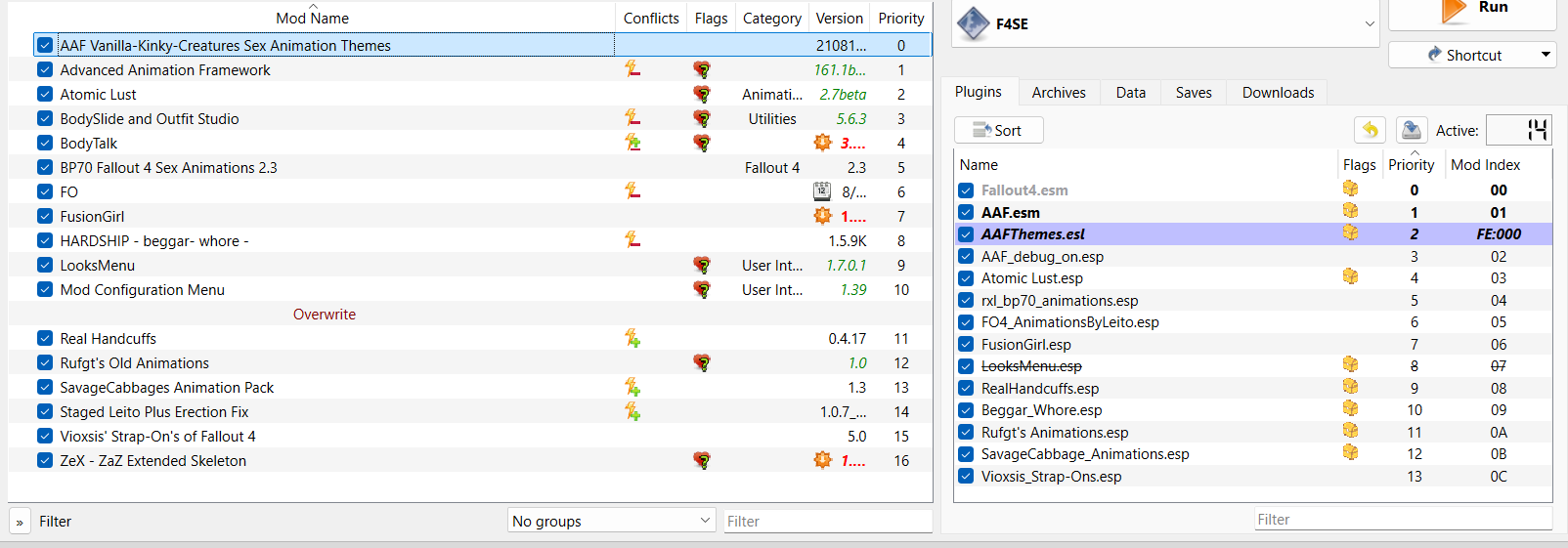The width and height of the screenshot is (1568, 548).
Task: Uncheck the FusionGirl.esp plugin
Action: (x=966, y=344)
